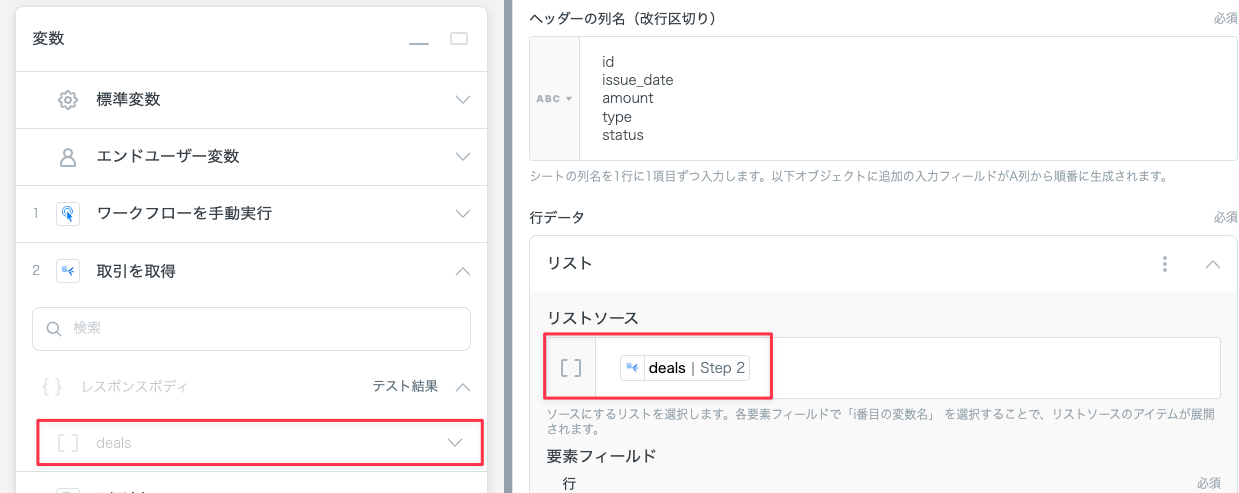1239x493 pixels.
Task: Collapse the テスト結果 response body
Action: (463, 386)
